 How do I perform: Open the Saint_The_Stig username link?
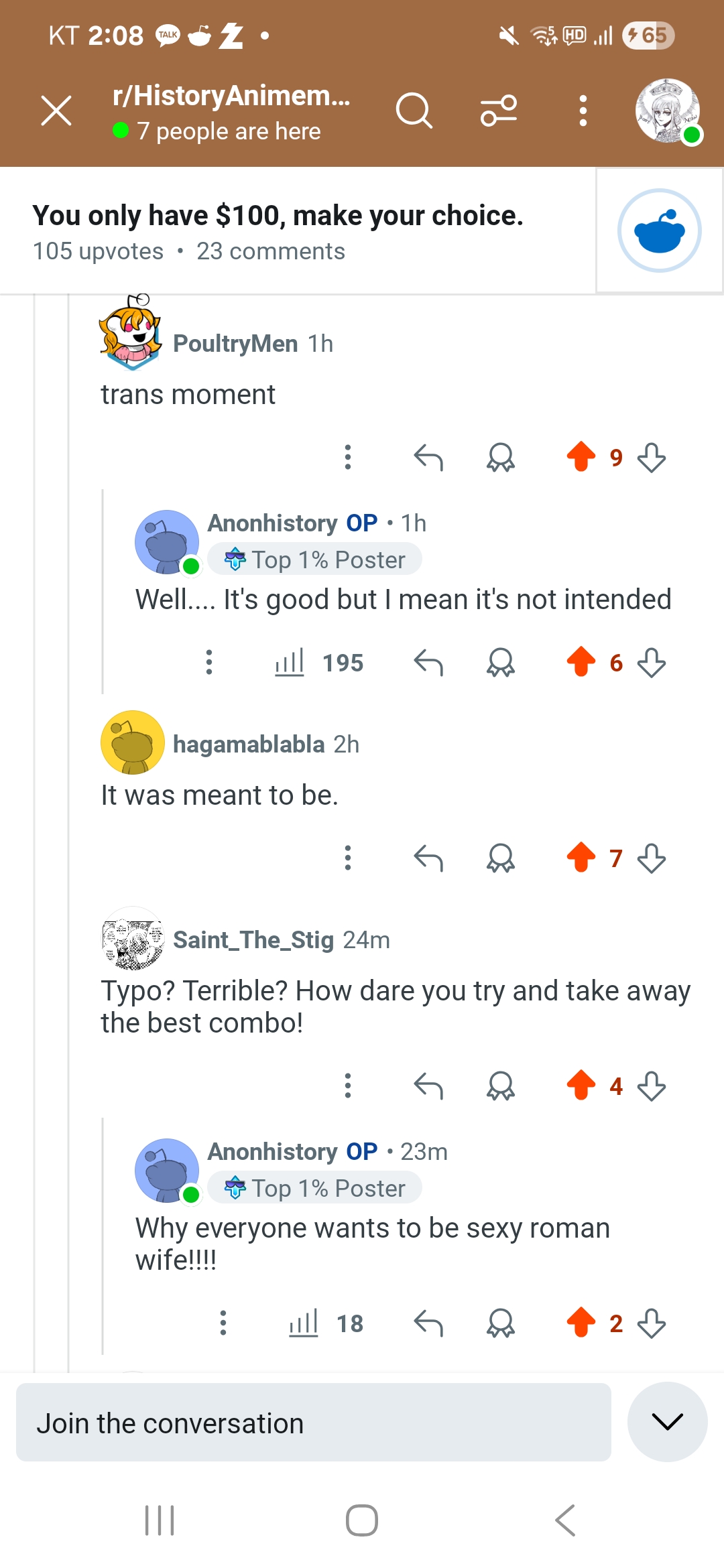[253, 940]
